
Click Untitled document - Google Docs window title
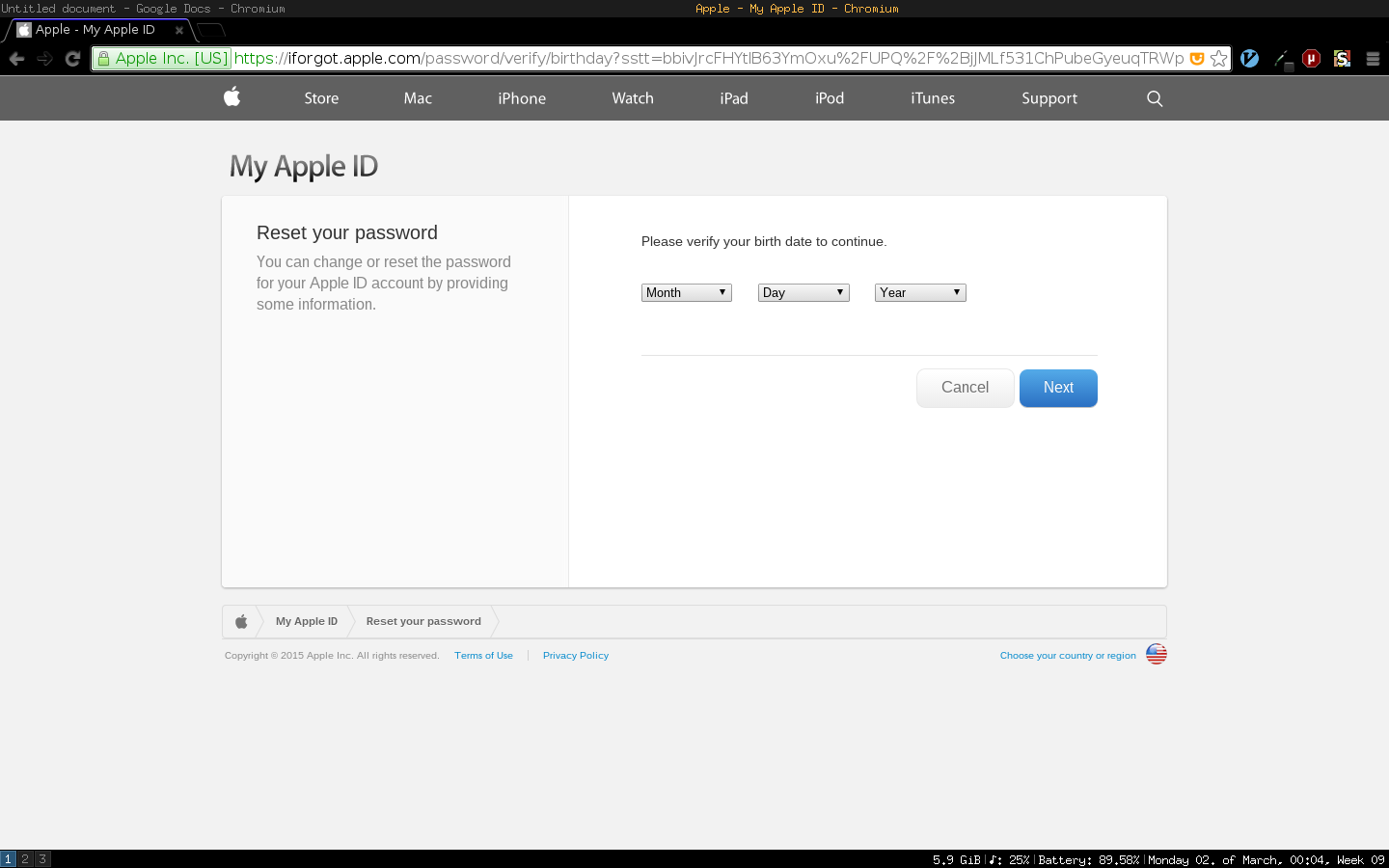pos(143,9)
